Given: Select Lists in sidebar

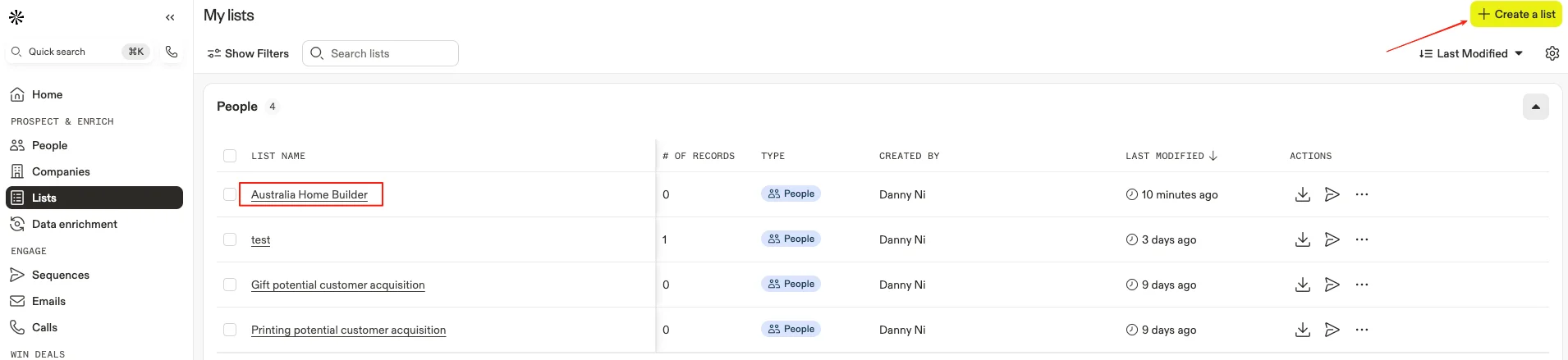Looking at the screenshot, I should 94,198.
